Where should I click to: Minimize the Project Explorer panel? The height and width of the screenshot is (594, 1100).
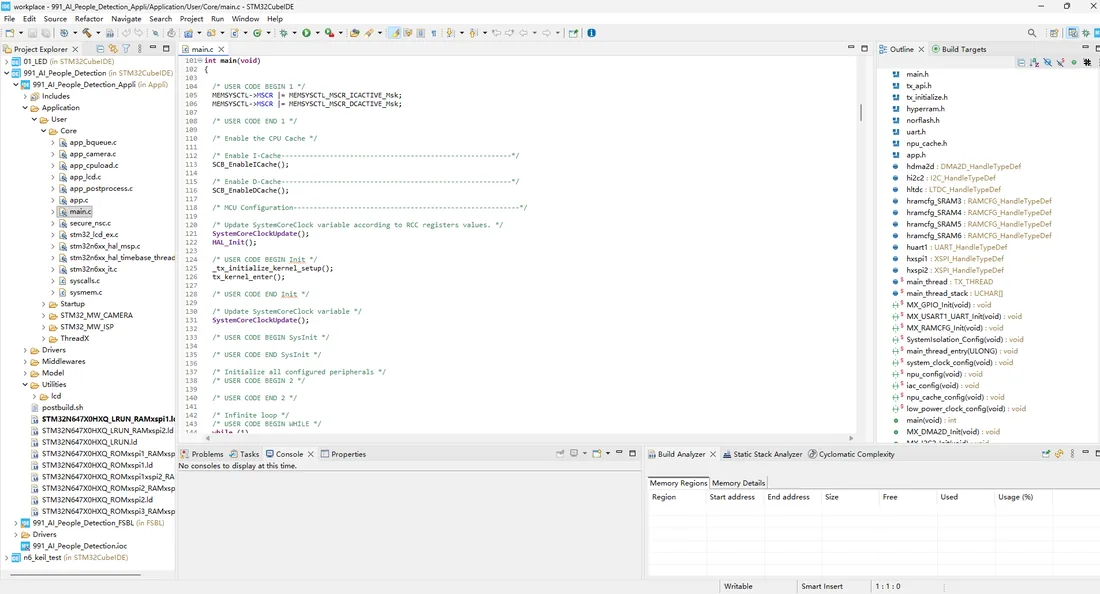click(153, 48)
